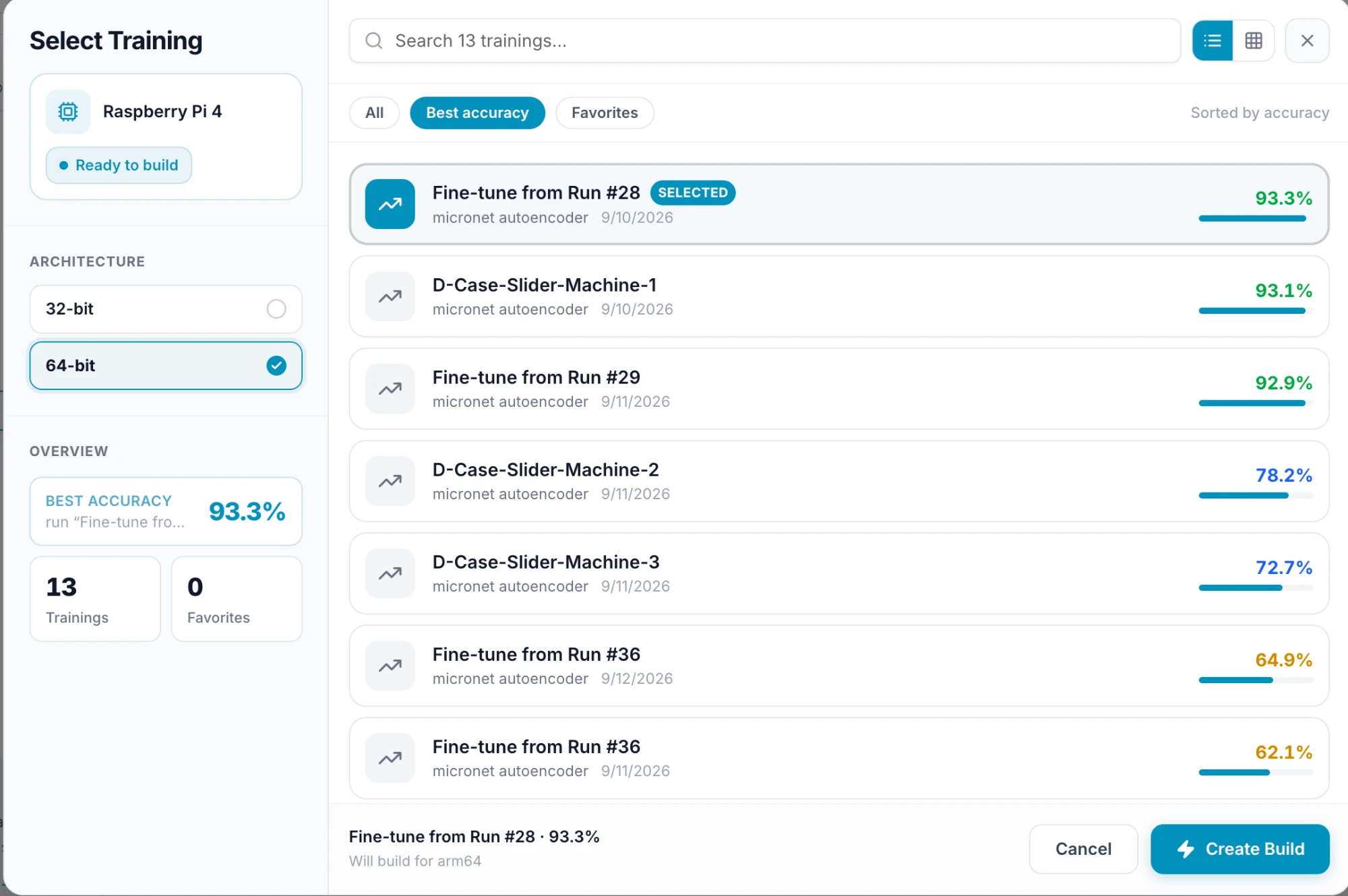Click the Will build for arm64 text
Image resolution: width=1348 pixels, height=896 pixels.
(415, 861)
